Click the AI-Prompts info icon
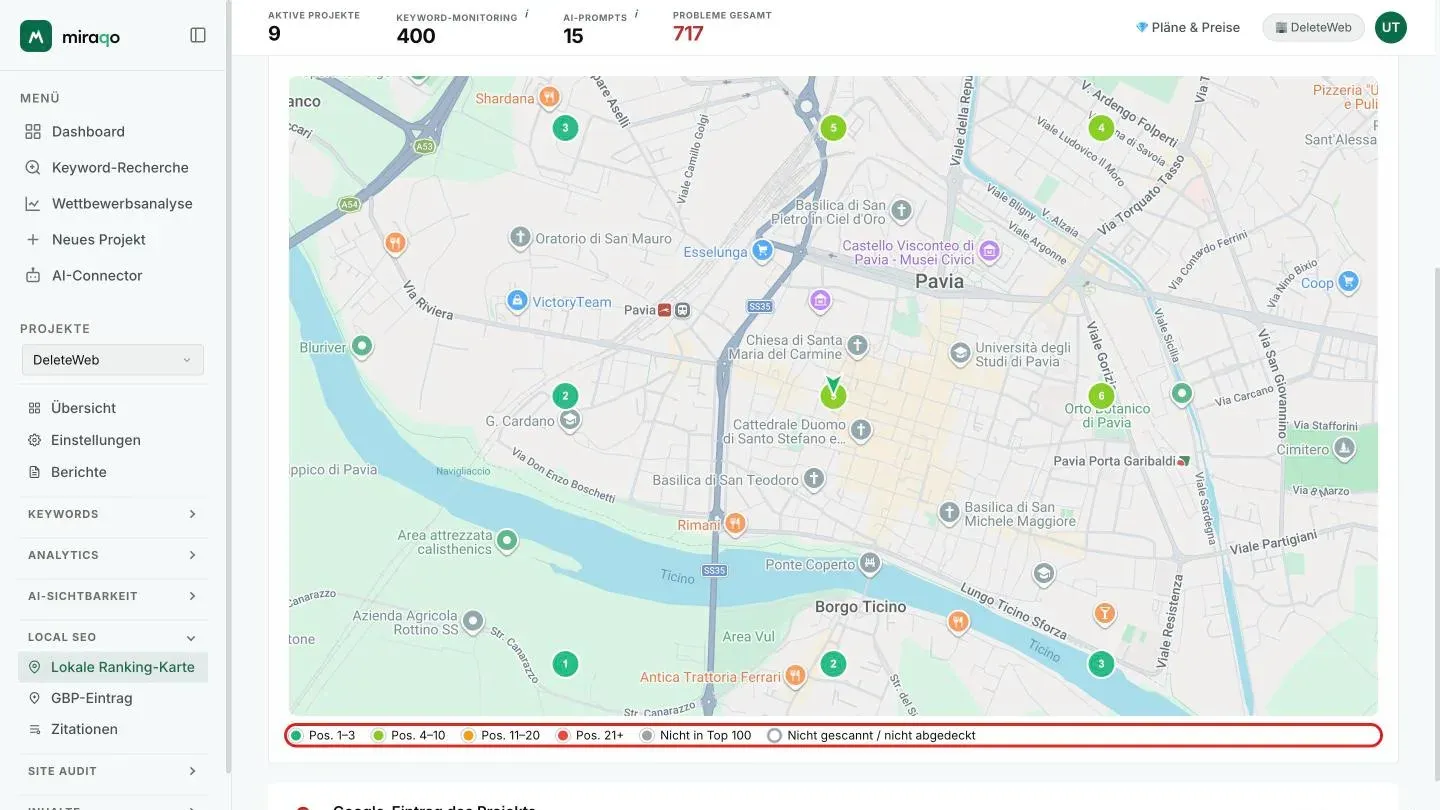Image resolution: width=1440 pixels, height=810 pixels. click(637, 14)
